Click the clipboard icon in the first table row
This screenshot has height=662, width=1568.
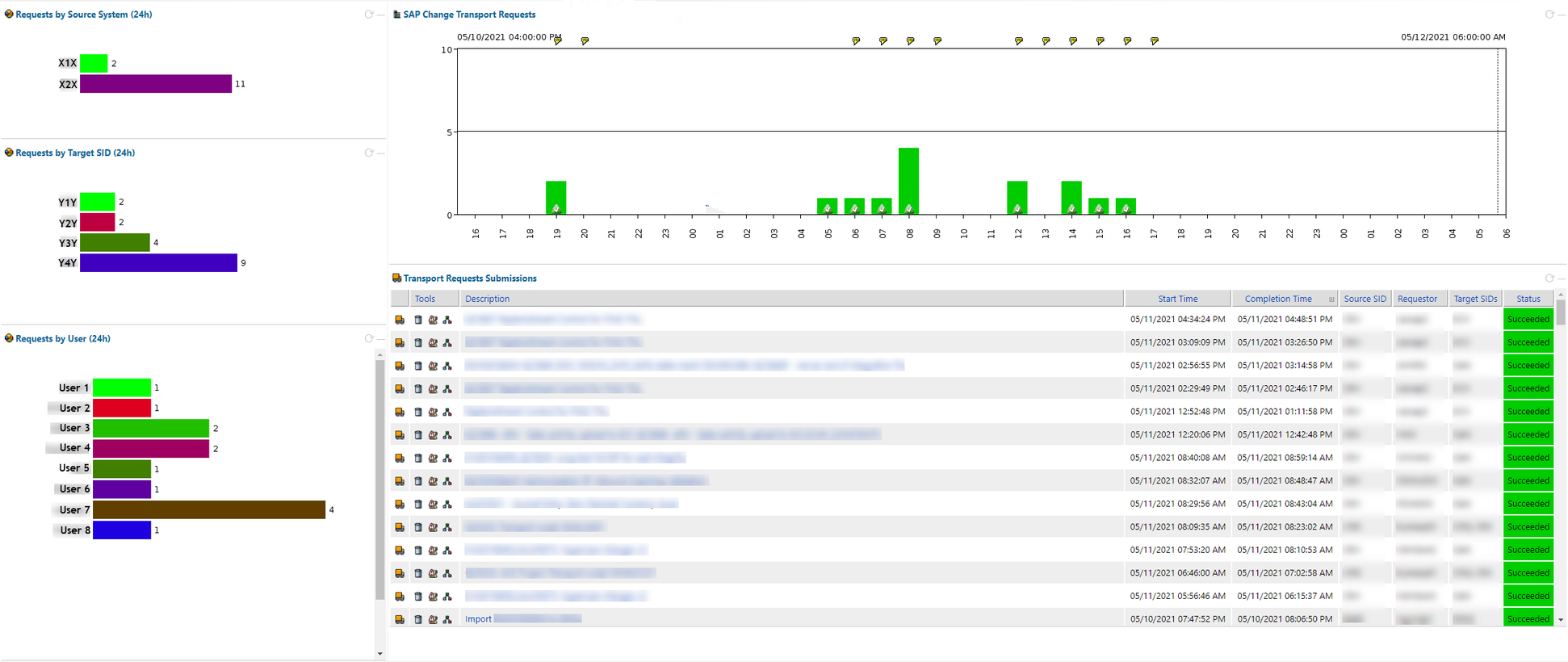(x=418, y=320)
